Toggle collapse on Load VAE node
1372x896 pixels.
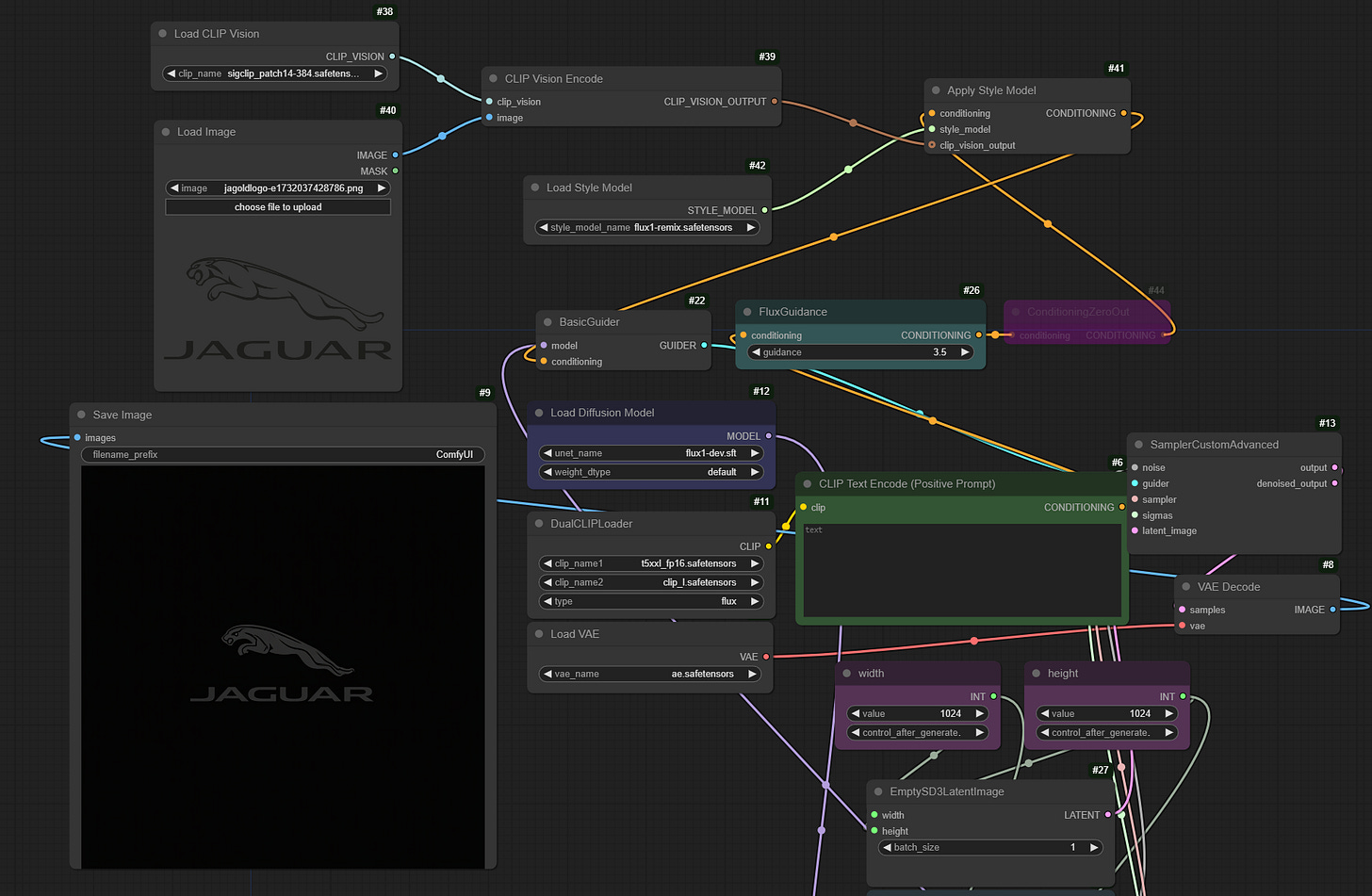pyautogui.click(x=539, y=634)
